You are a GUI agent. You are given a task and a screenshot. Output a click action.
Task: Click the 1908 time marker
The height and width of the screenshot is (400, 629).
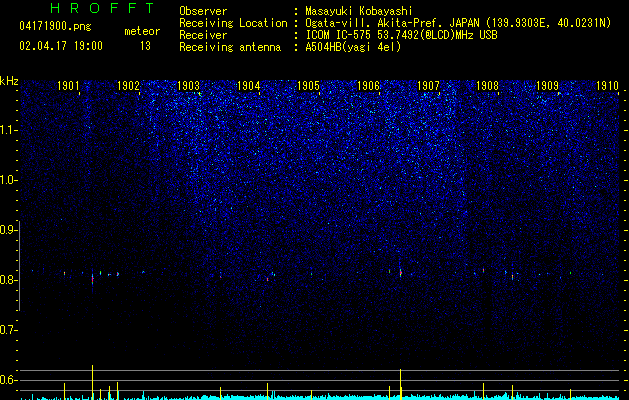(x=487, y=86)
